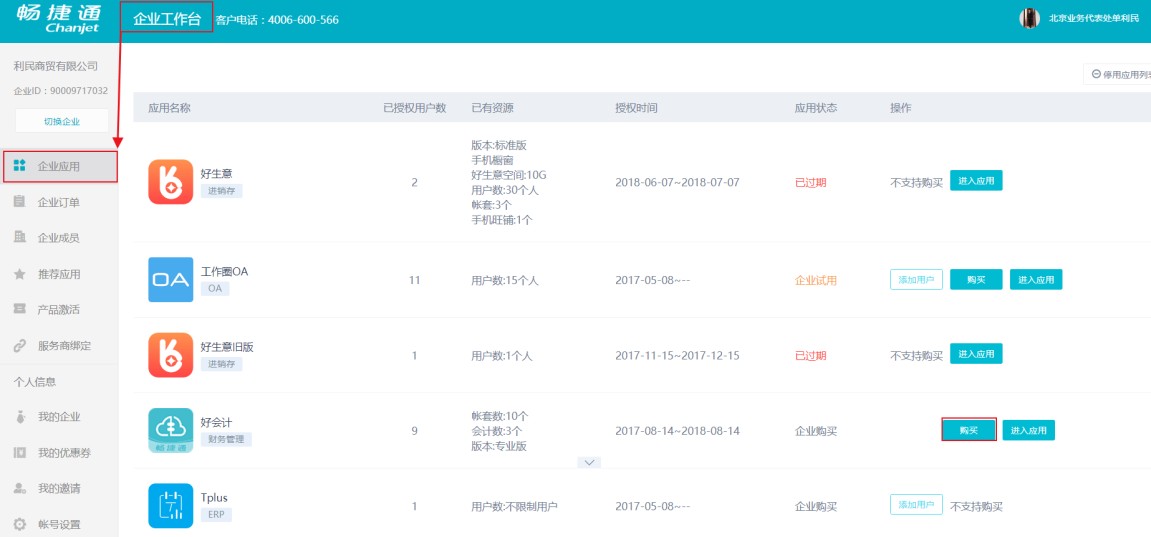
Task: Open 企业成员 in the sidebar
Action: click(59, 238)
